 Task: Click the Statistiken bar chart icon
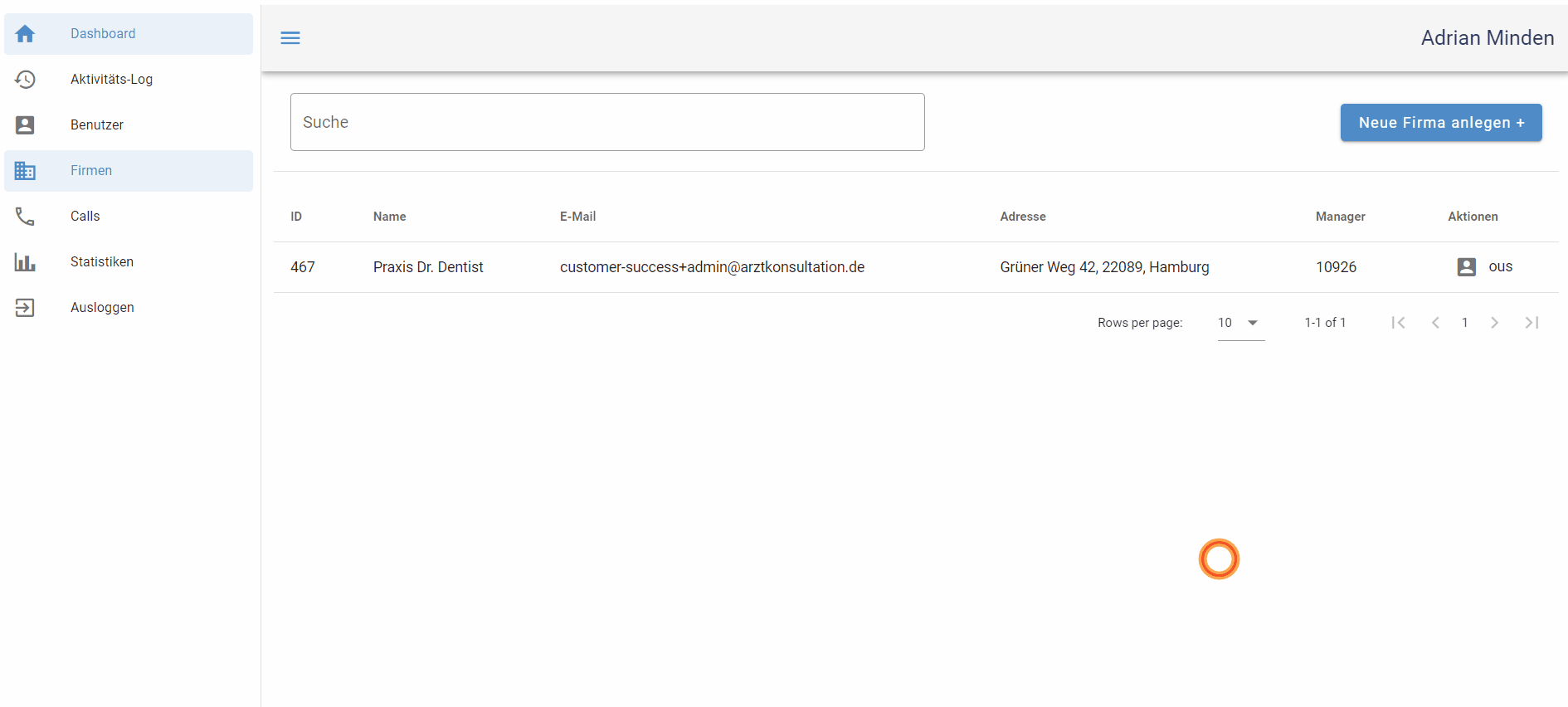[25, 262]
